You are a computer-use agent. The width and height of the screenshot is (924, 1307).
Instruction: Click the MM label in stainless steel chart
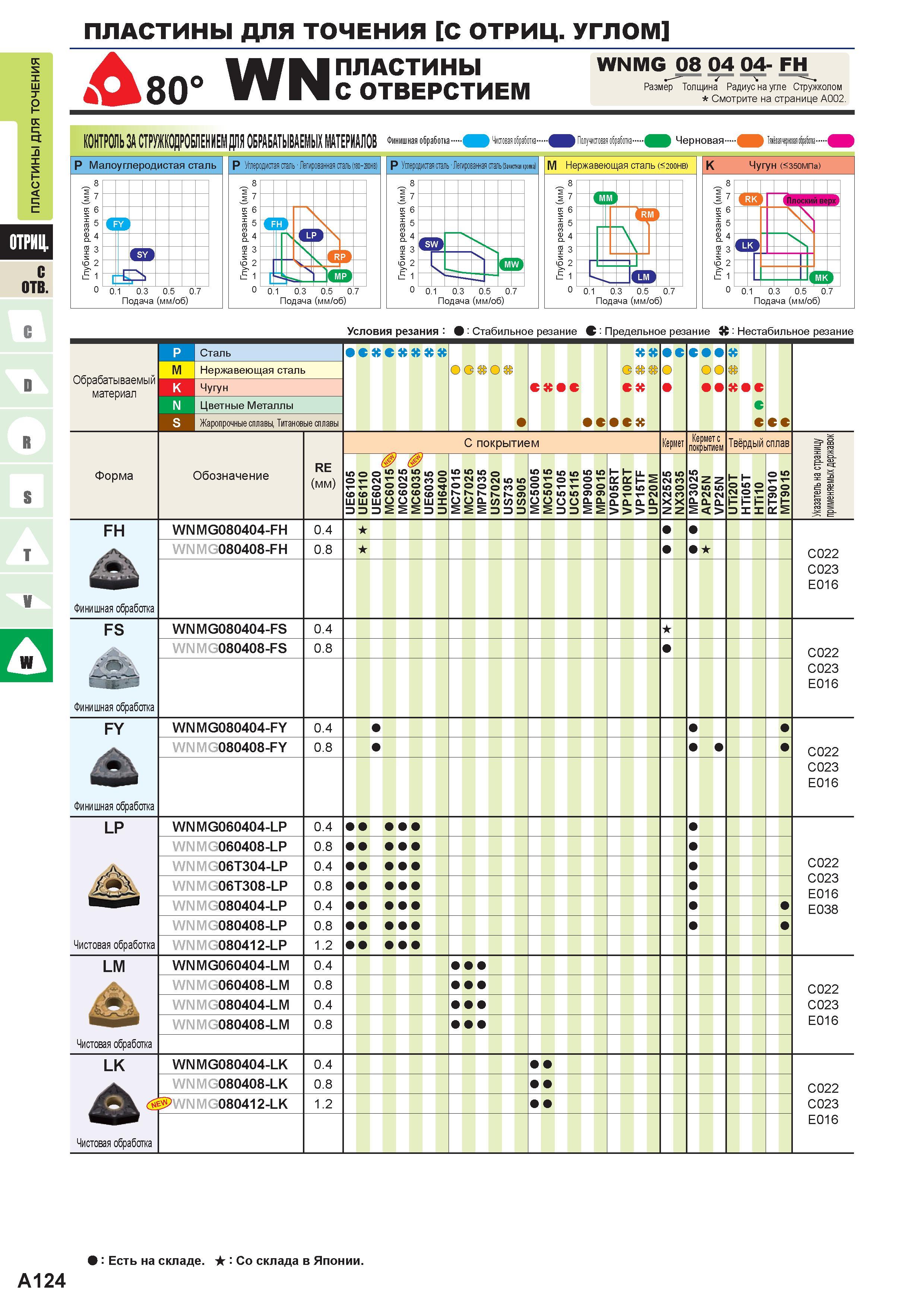[x=606, y=198]
